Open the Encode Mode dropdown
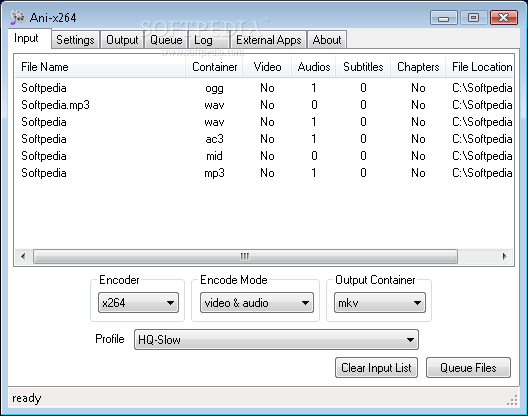The image size is (528, 416). [x=257, y=302]
